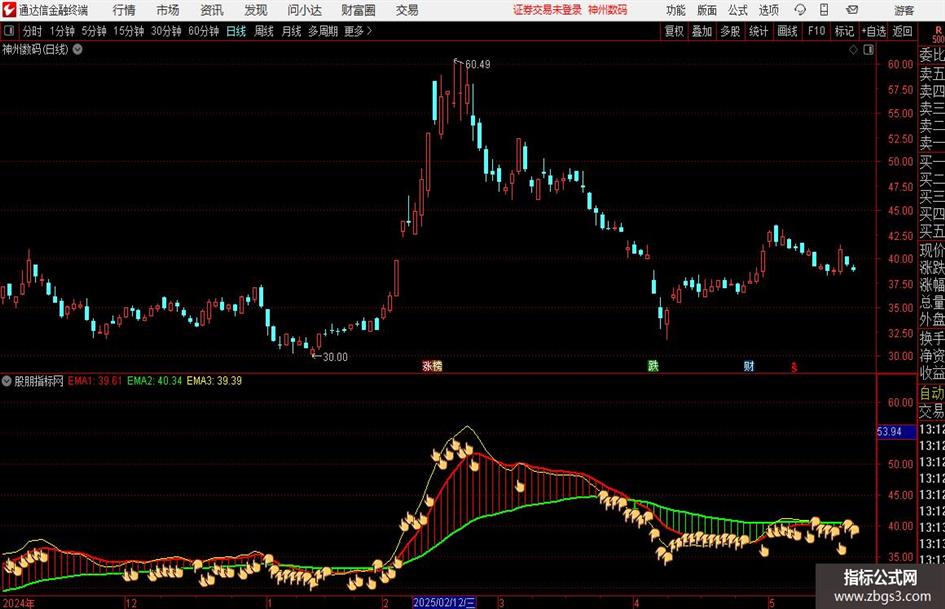The width and height of the screenshot is (945, 609).
Task: Switch to 分时 chart period
Action: click(32, 31)
